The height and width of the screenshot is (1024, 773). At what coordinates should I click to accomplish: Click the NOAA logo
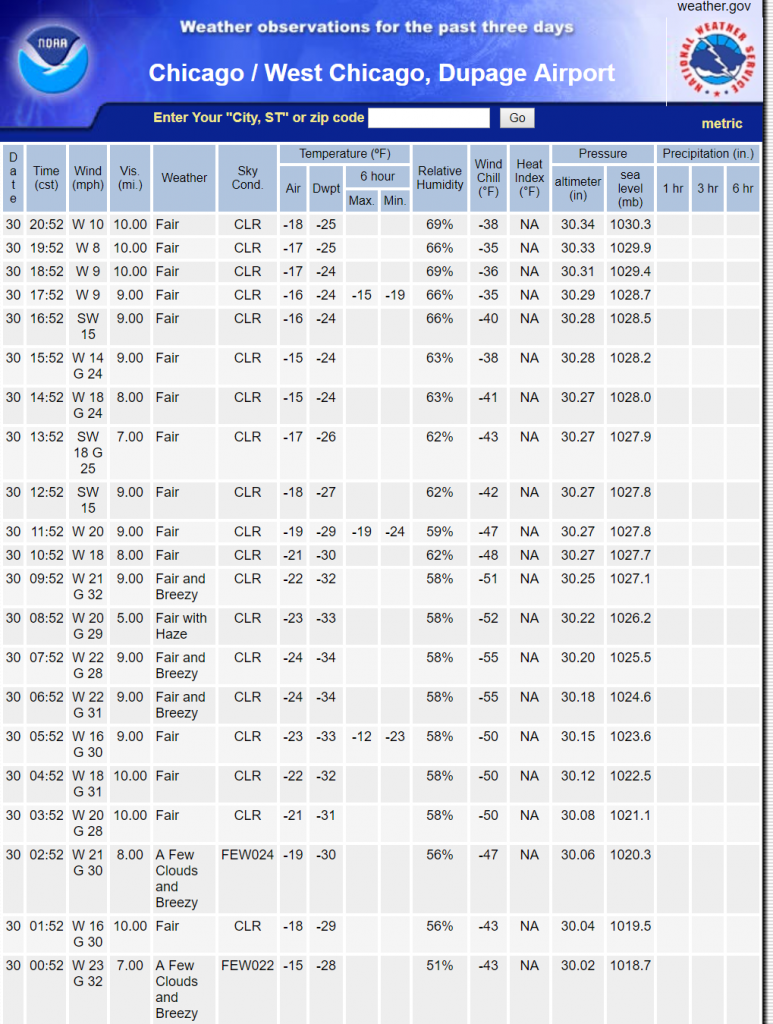(x=53, y=61)
